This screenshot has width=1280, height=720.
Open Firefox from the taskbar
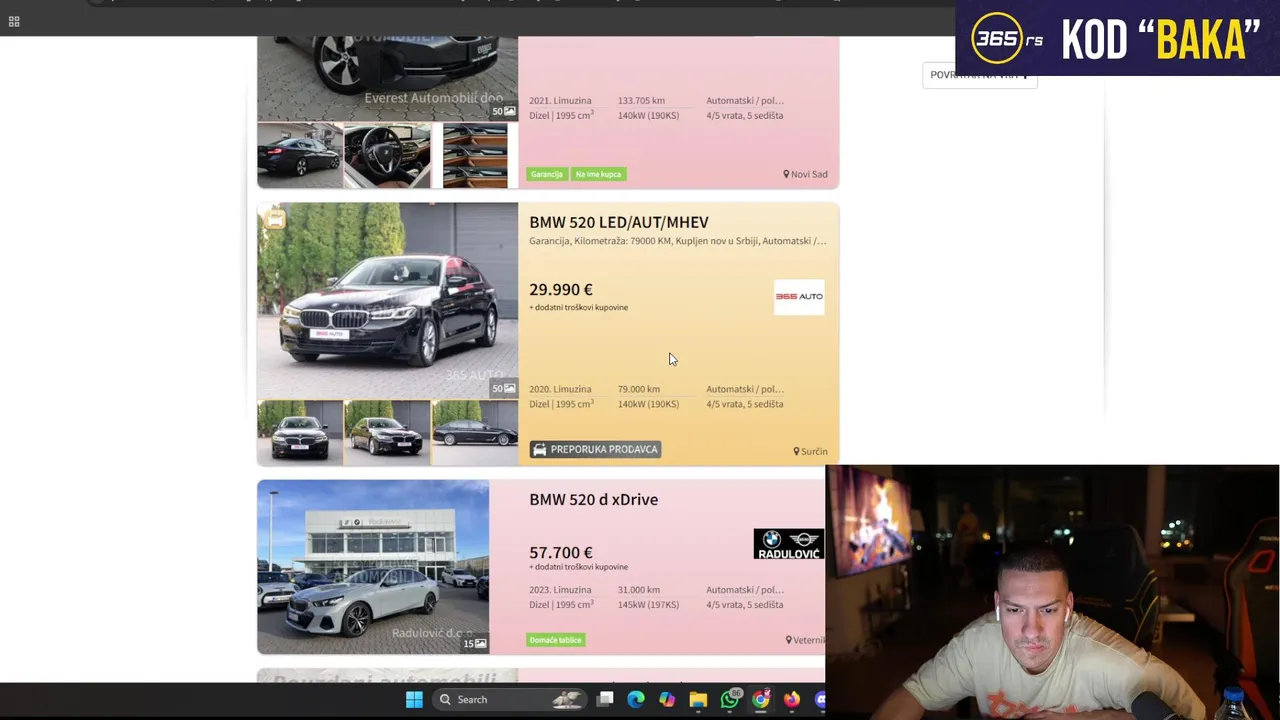792,699
